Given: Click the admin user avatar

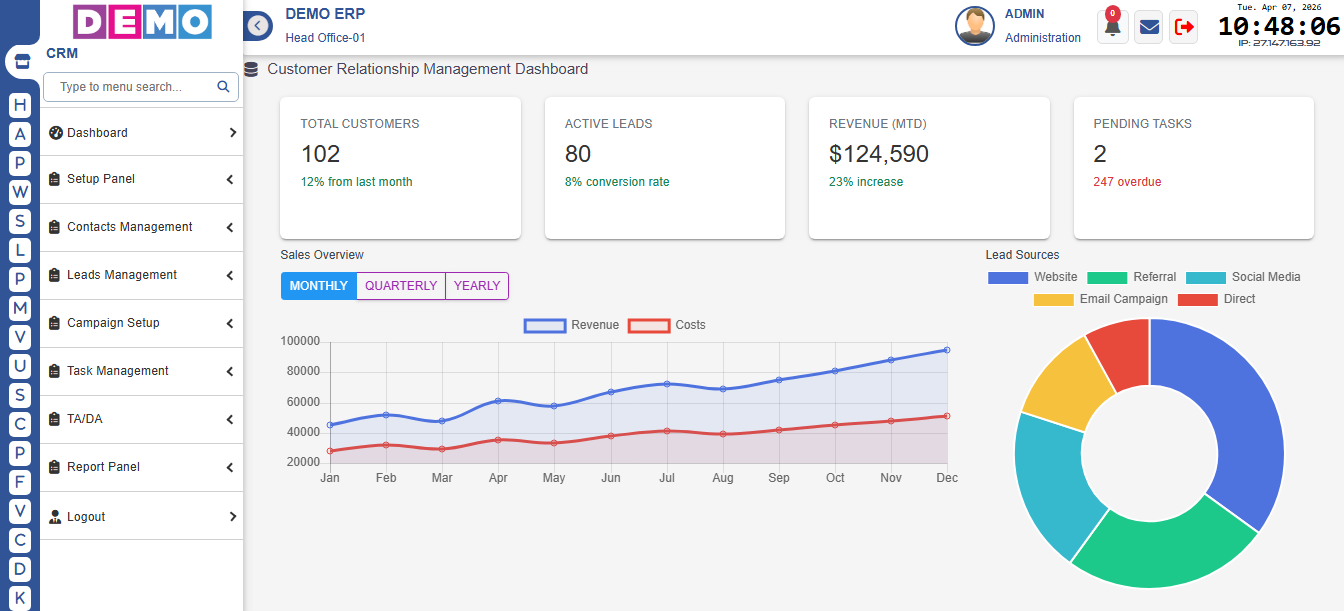Looking at the screenshot, I should tap(974, 26).
